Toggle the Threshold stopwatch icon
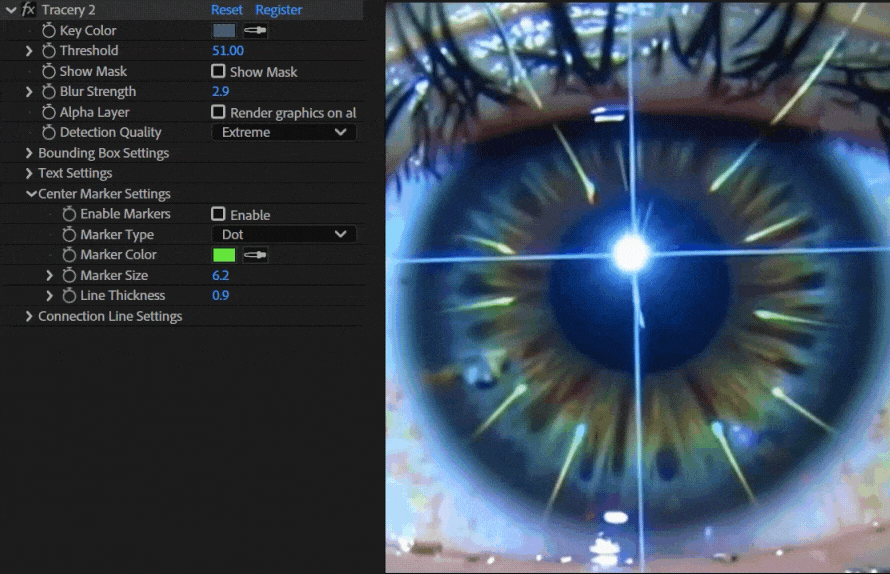 [49, 51]
